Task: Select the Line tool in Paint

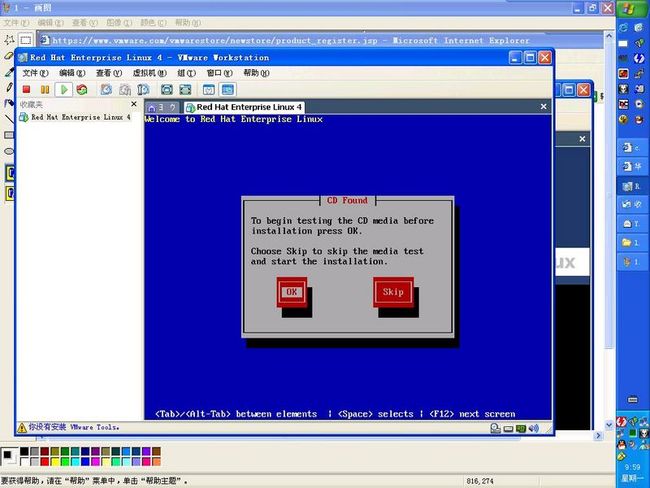Action: click(x=9, y=119)
